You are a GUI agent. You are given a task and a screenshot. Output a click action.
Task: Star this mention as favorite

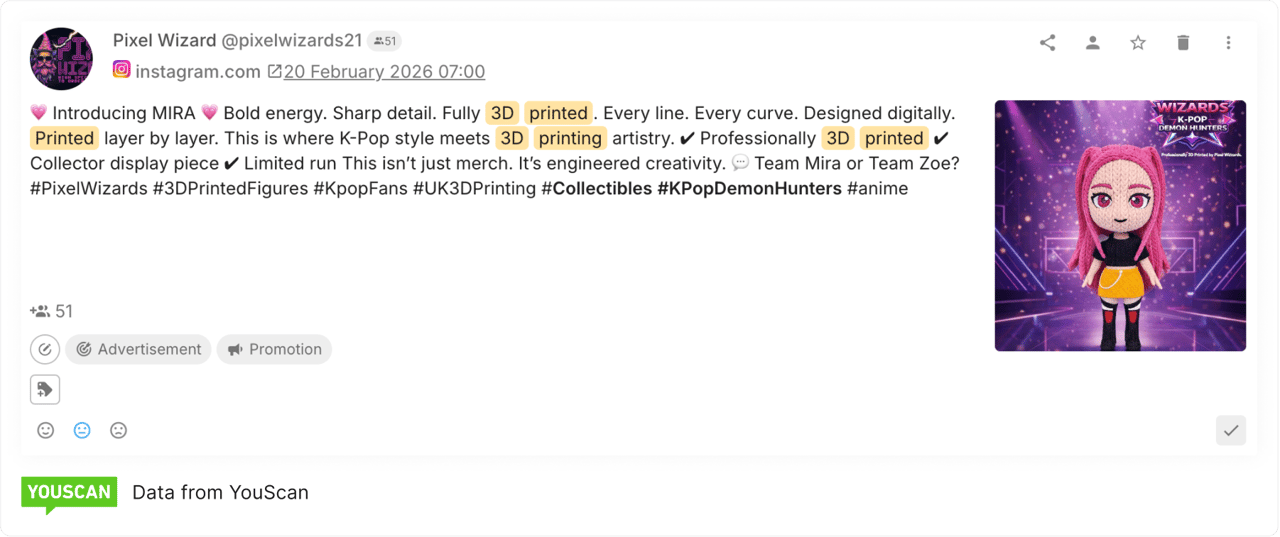[1138, 43]
